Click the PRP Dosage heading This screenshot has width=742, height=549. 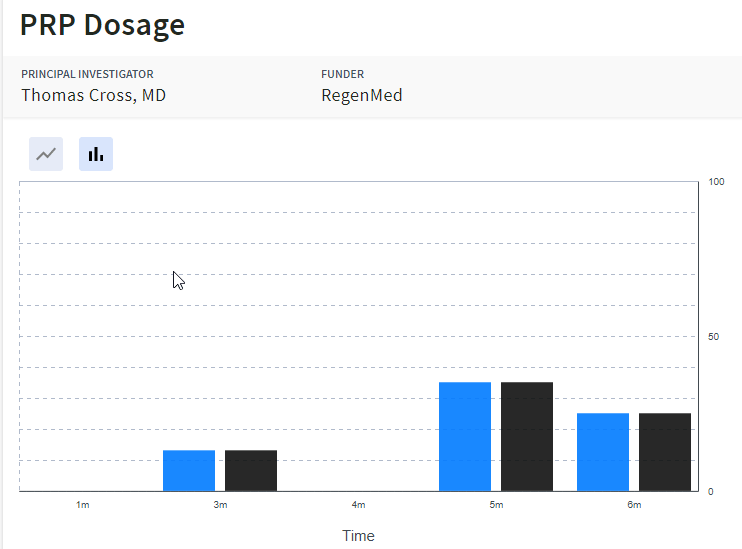point(102,25)
